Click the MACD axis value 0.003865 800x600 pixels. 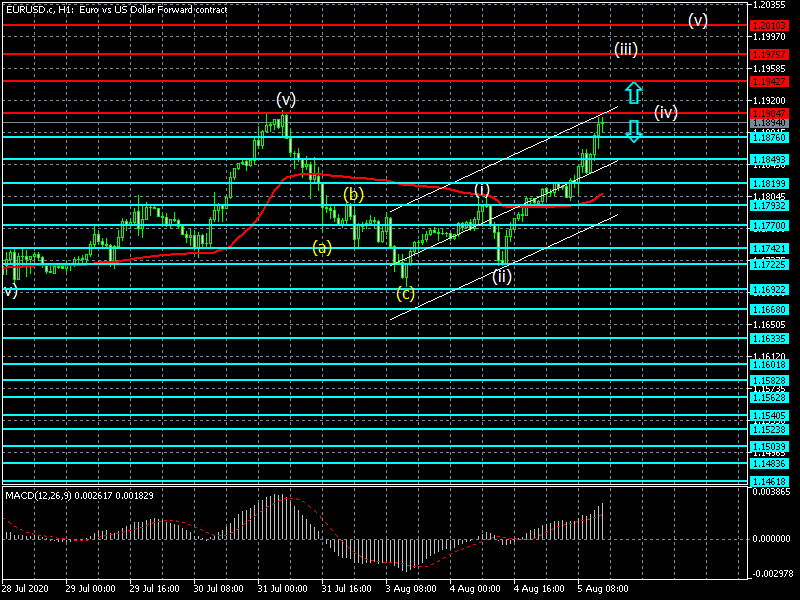(x=771, y=492)
